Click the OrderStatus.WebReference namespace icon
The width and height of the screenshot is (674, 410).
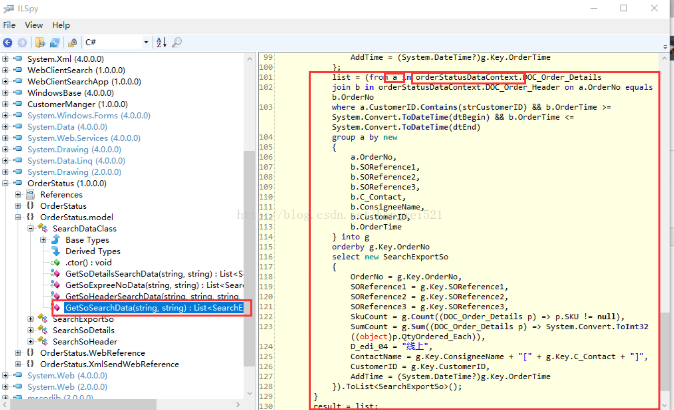(x=30, y=352)
